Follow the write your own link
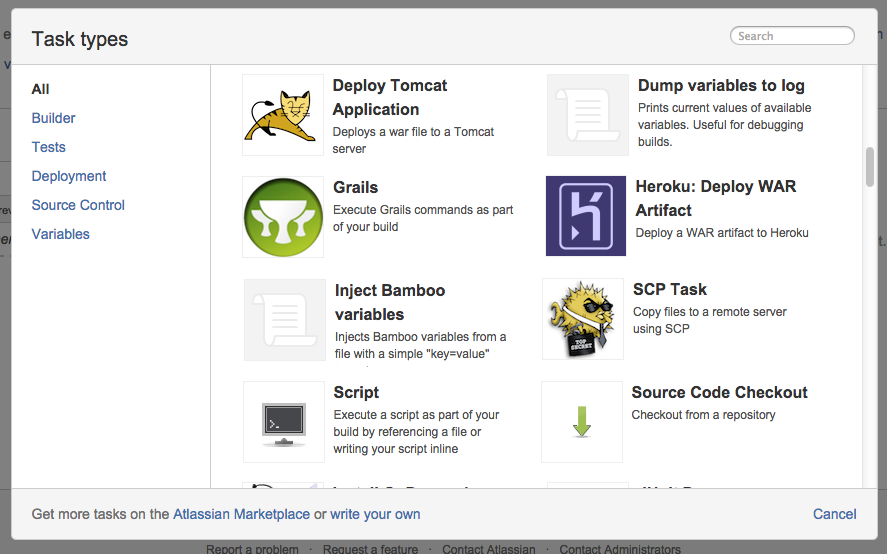Image resolution: width=887 pixels, height=554 pixels. click(375, 514)
